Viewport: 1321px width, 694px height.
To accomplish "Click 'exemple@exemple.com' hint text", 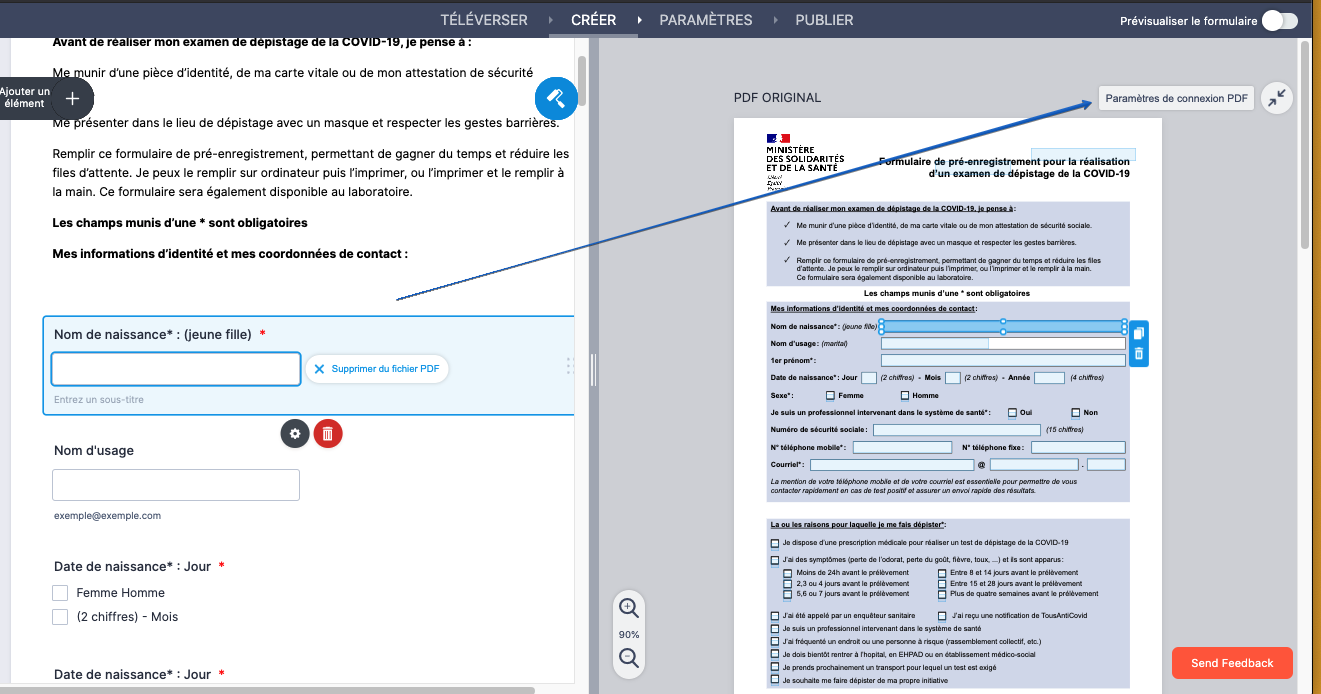I will (107, 516).
